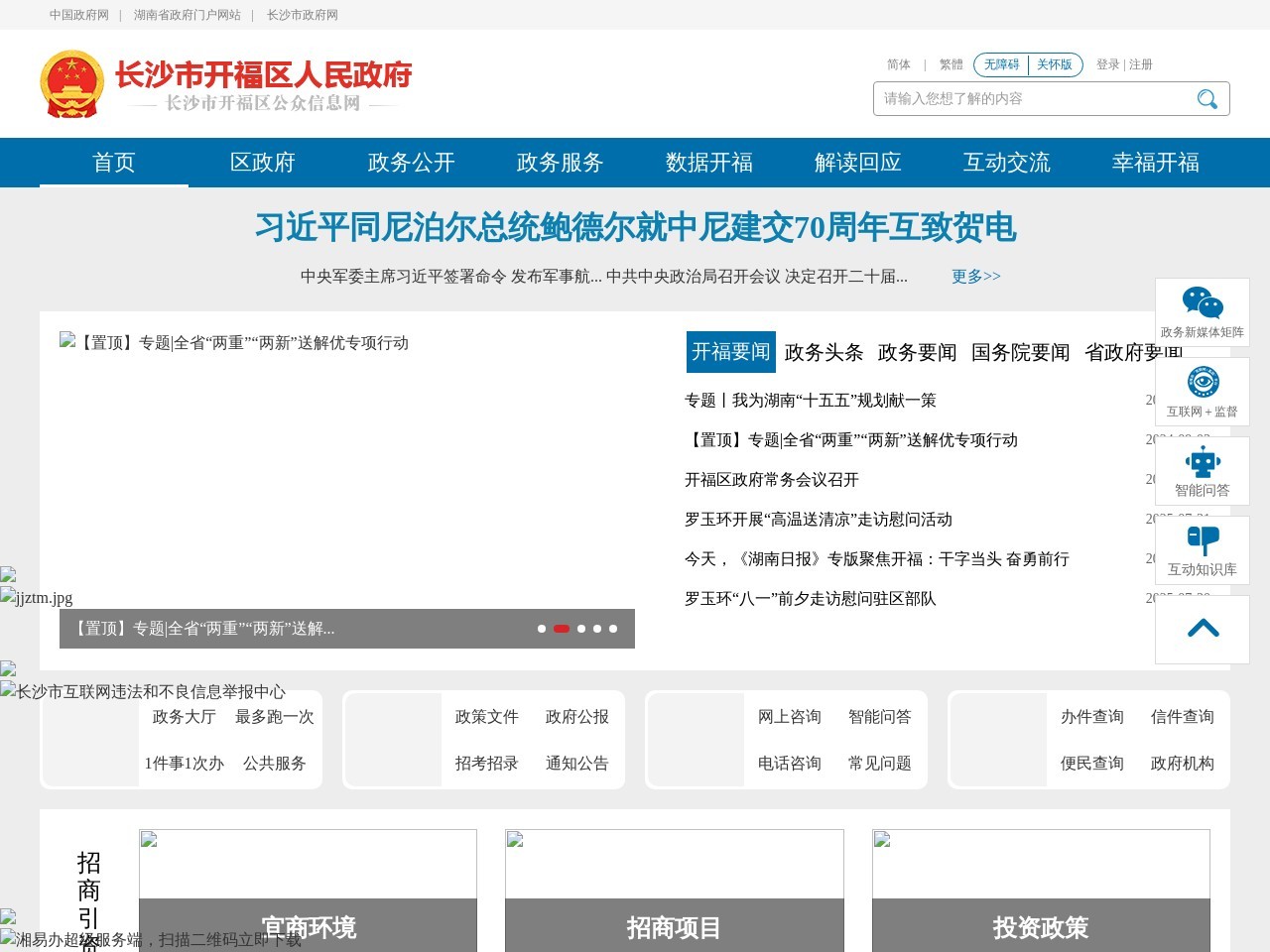
Task: Enable the 无障碍 accessibility mode
Action: (x=1000, y=64)
